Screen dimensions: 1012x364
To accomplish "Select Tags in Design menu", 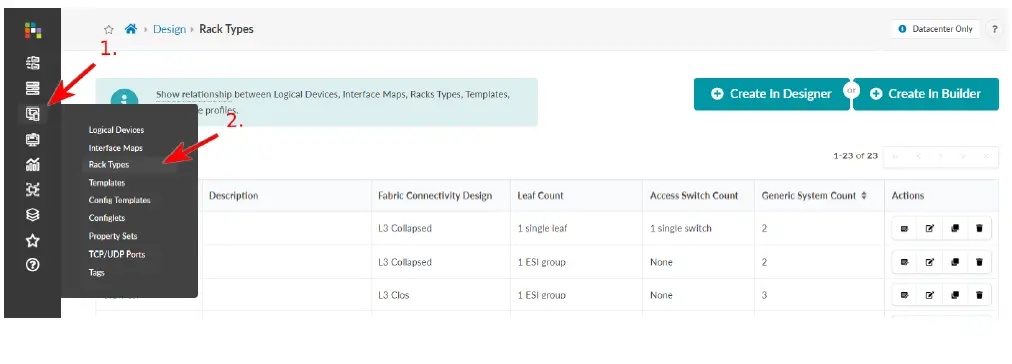I will 96,272.
